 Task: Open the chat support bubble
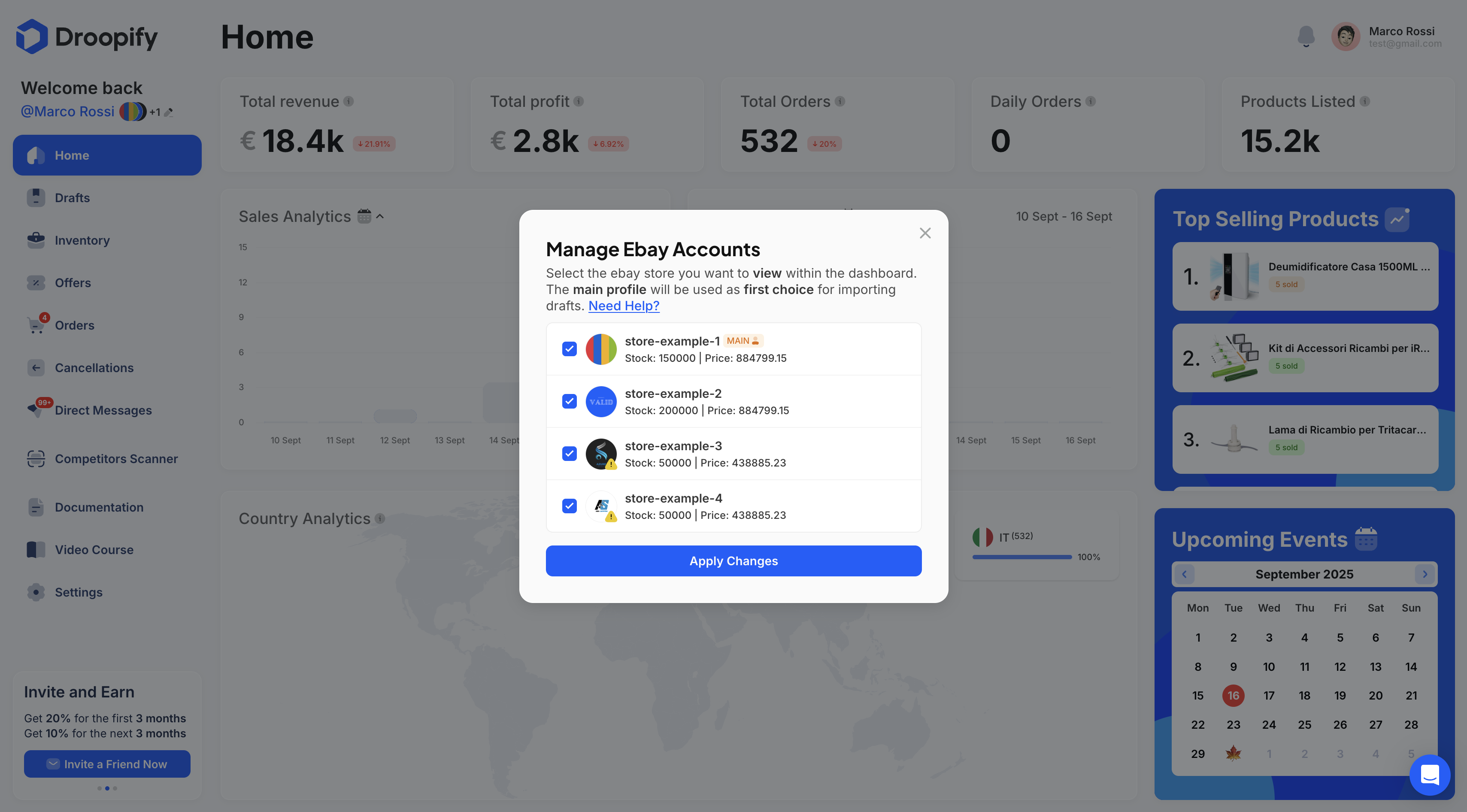[1430, 775]
